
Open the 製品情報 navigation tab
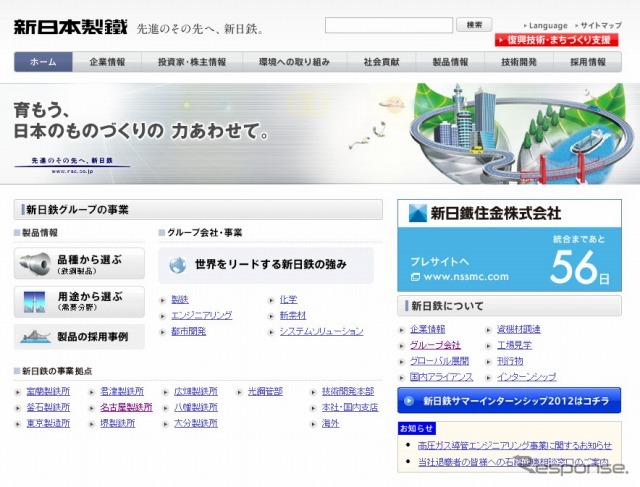pyautogui.click(x=450, y=62)
